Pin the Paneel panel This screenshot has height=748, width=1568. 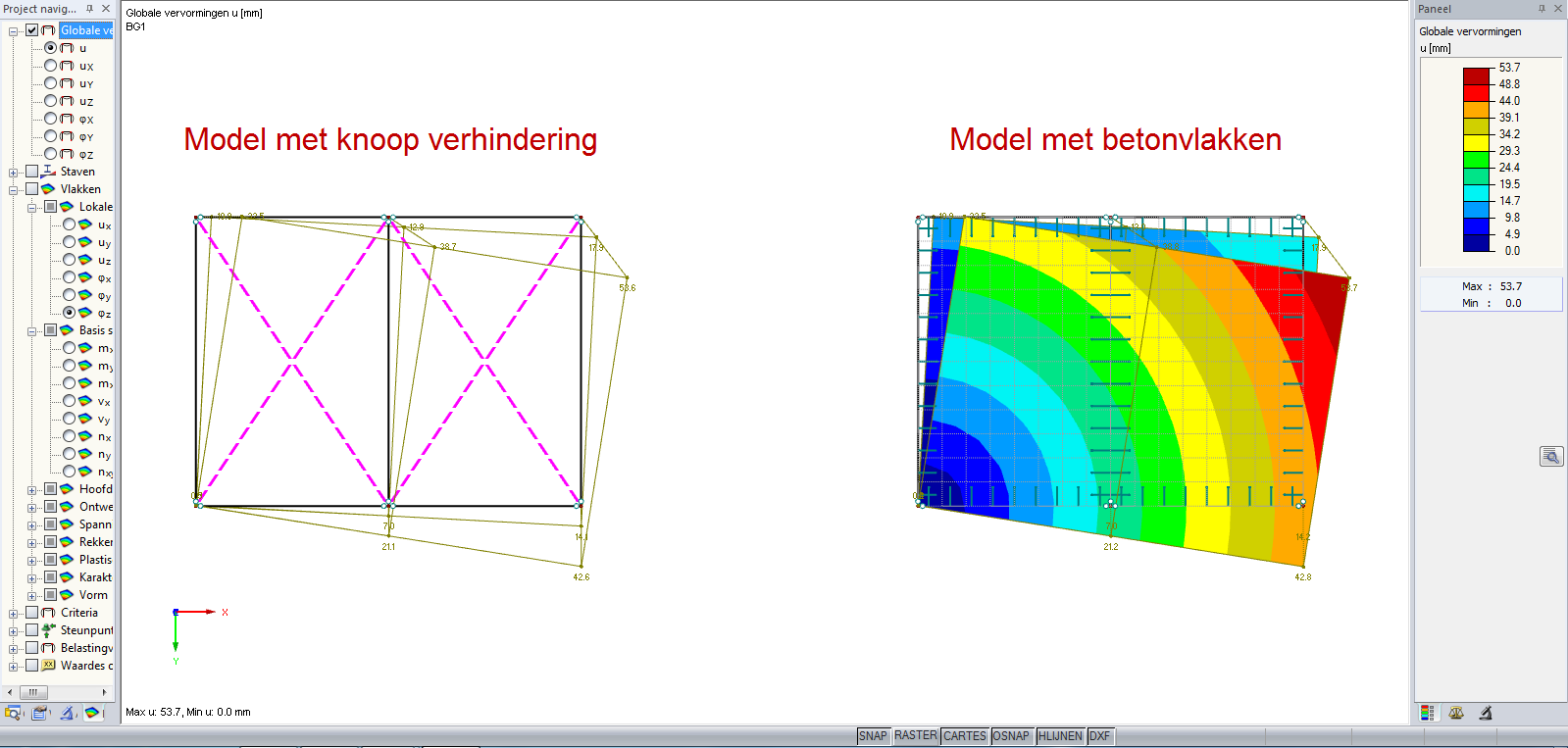coord(1542,8)
